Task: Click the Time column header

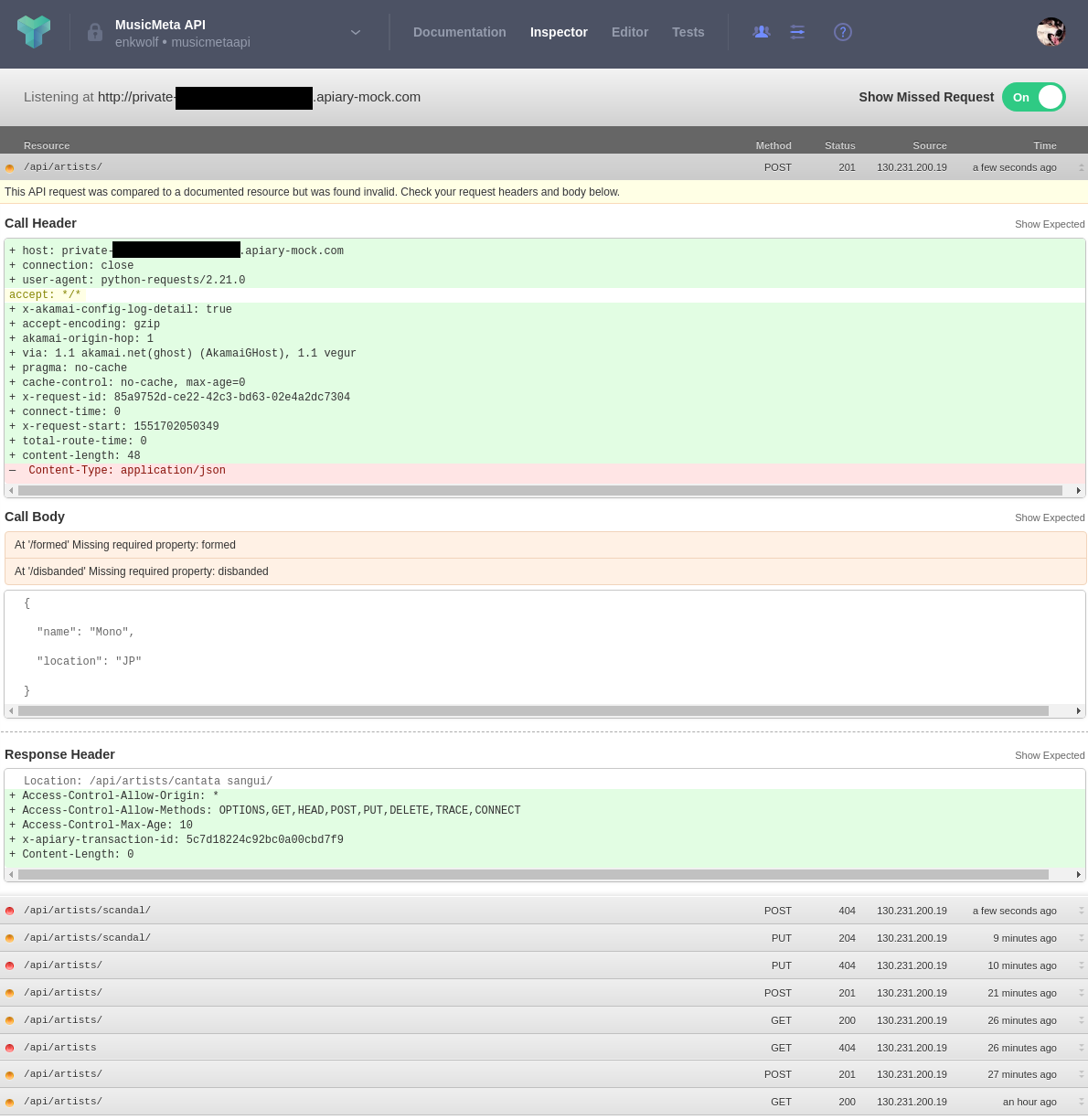Action: click(1045, 145)
